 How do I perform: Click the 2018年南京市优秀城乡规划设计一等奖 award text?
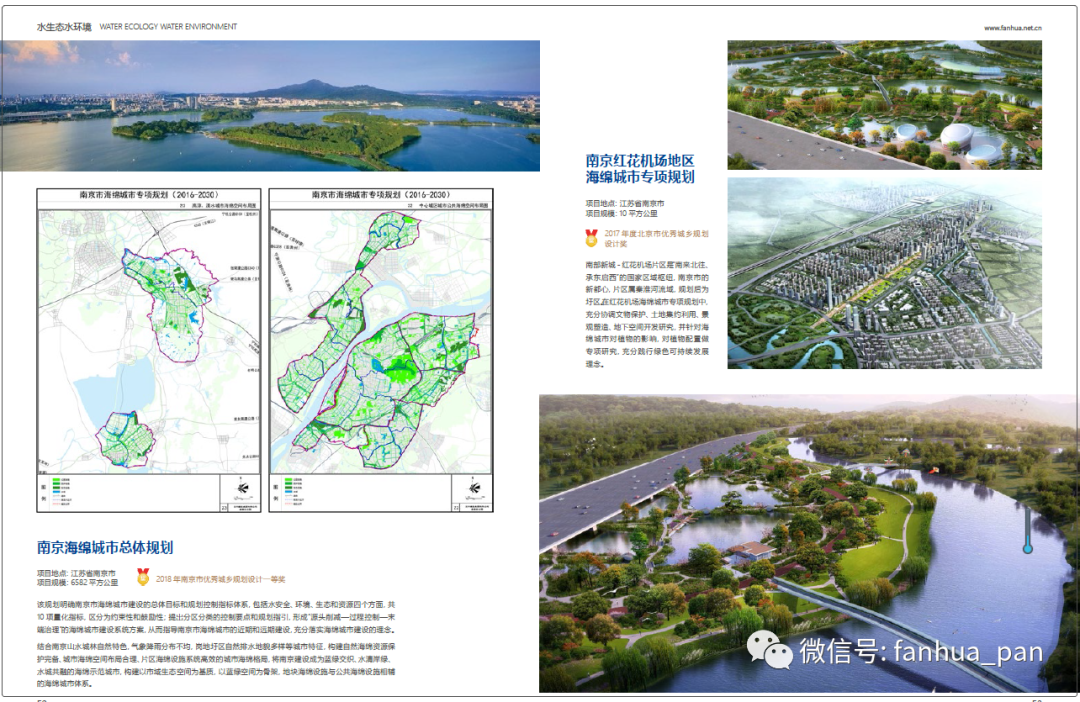click(x=220, y=578)
